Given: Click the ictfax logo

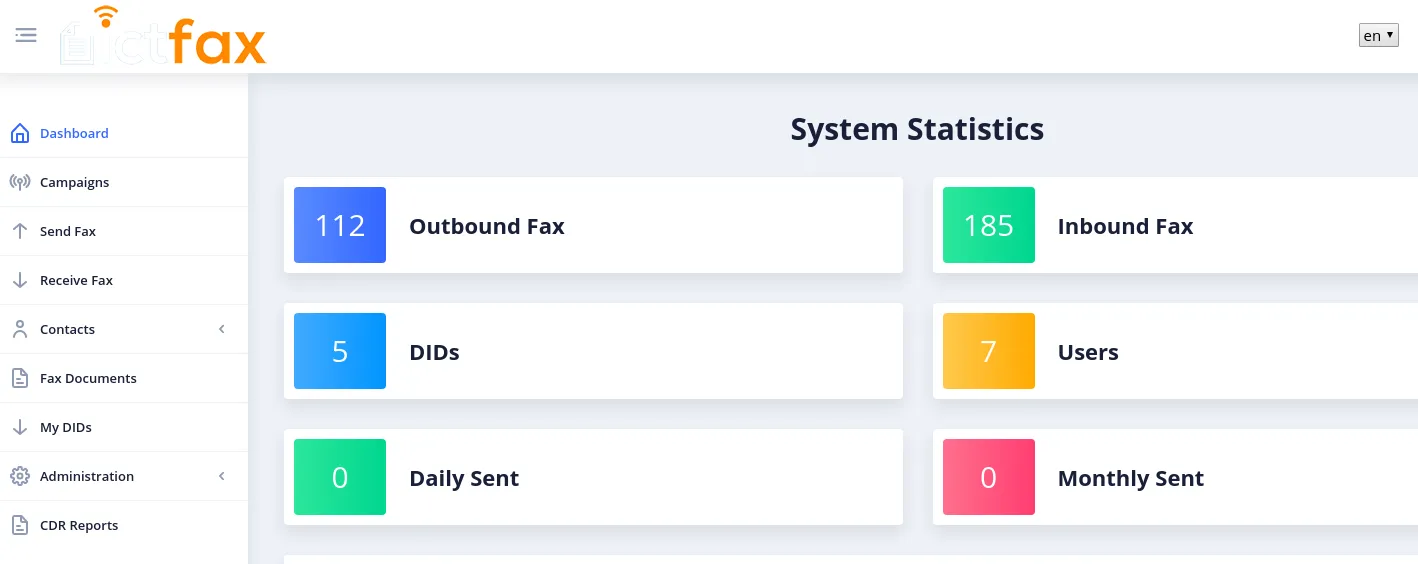Looking at the screenshot, I should (163, 36).
